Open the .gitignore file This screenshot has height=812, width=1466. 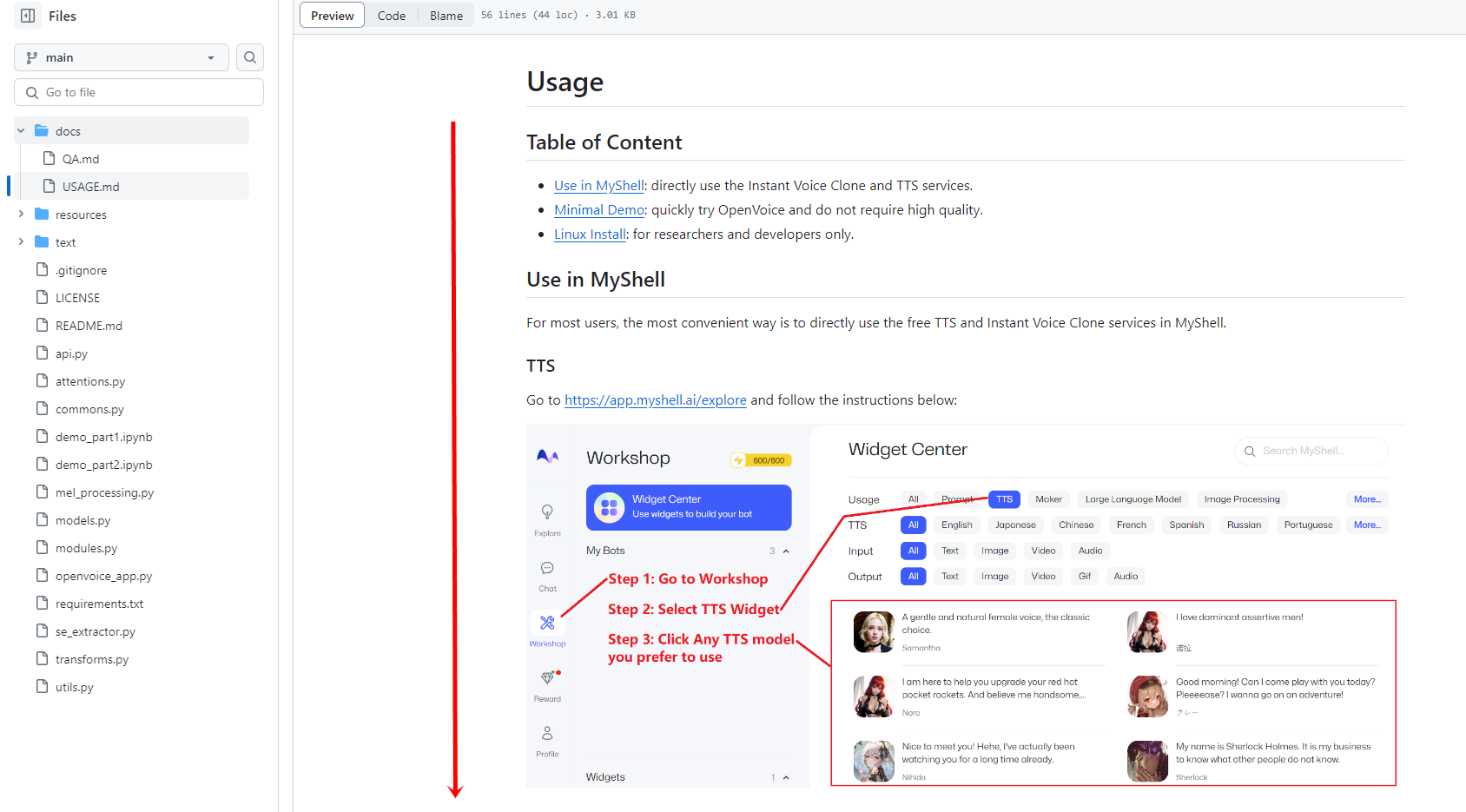point(81,270)
